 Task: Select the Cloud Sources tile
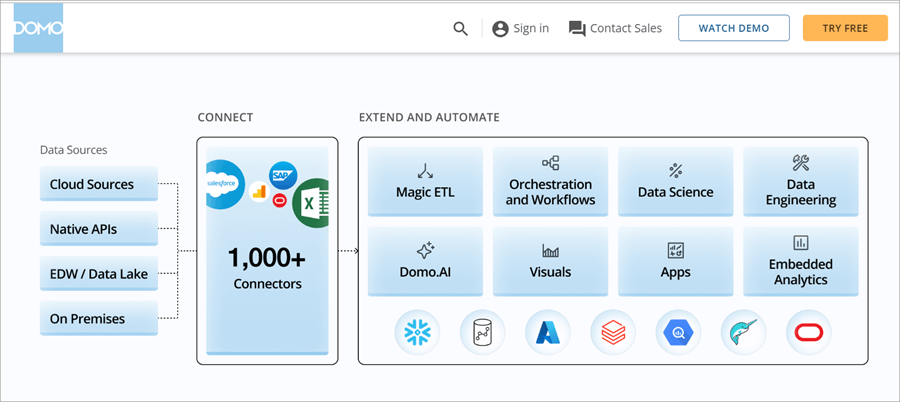tap(99, 184)
